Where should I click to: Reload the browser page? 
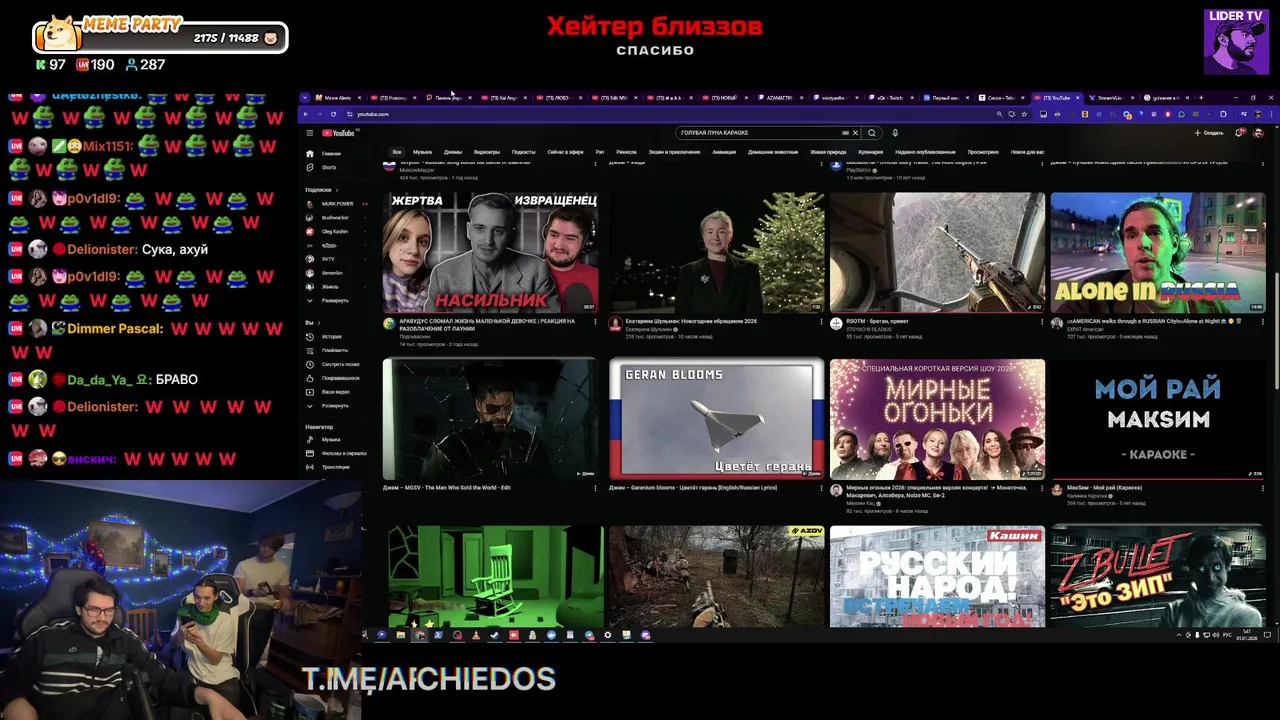coord(333,114)
